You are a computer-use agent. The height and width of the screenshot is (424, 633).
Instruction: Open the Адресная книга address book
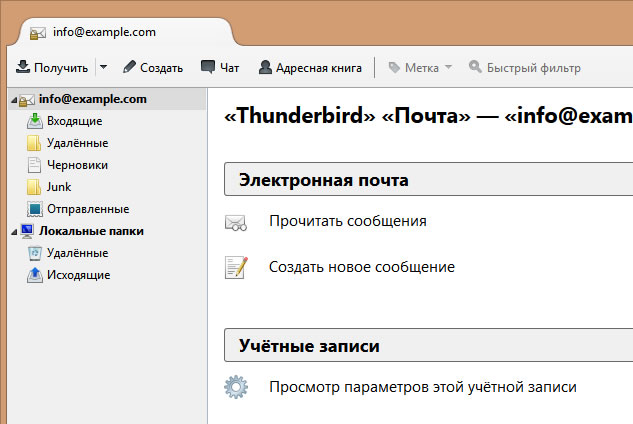(310, 68)
